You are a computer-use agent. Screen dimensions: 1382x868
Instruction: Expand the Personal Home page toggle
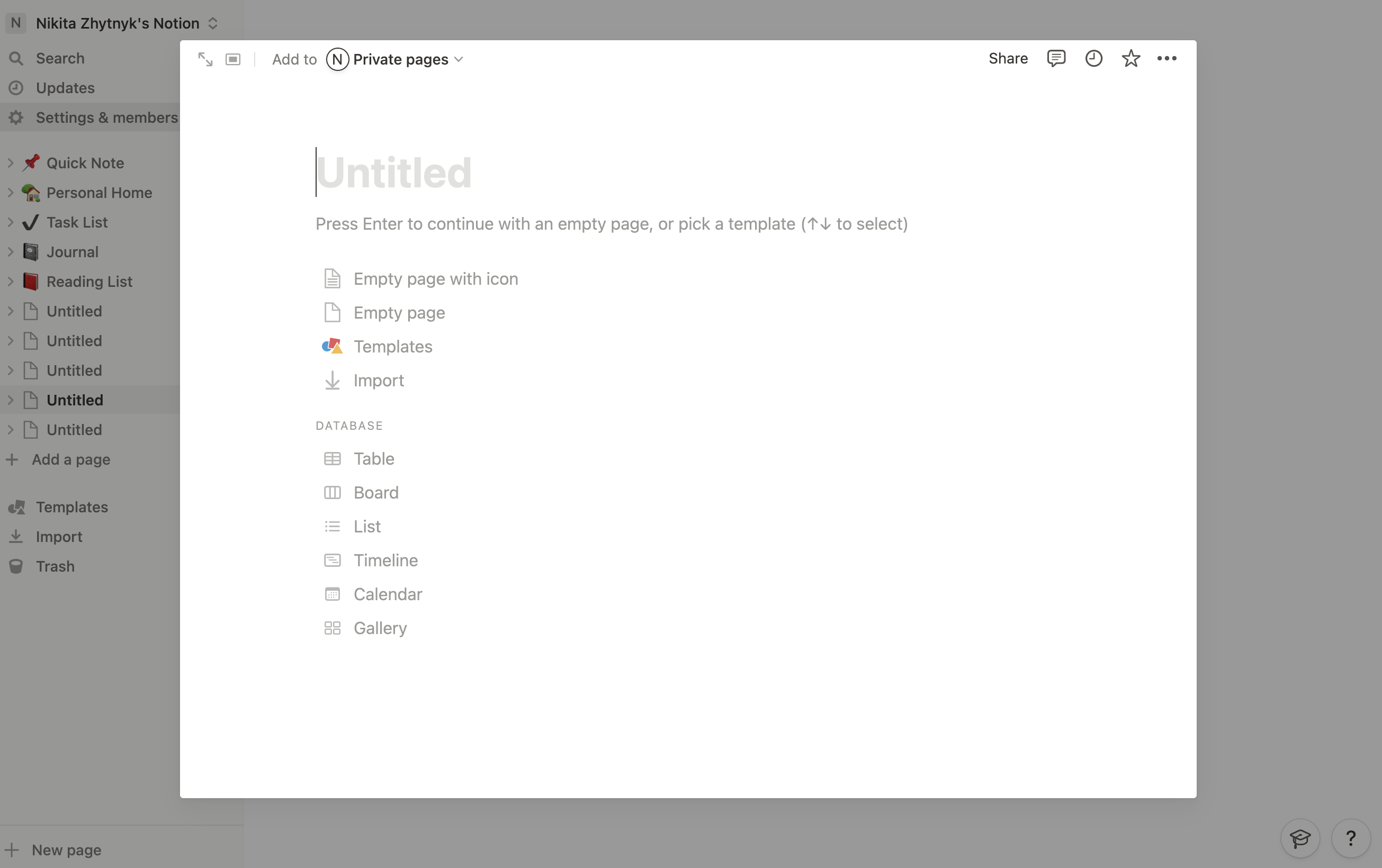11,193
